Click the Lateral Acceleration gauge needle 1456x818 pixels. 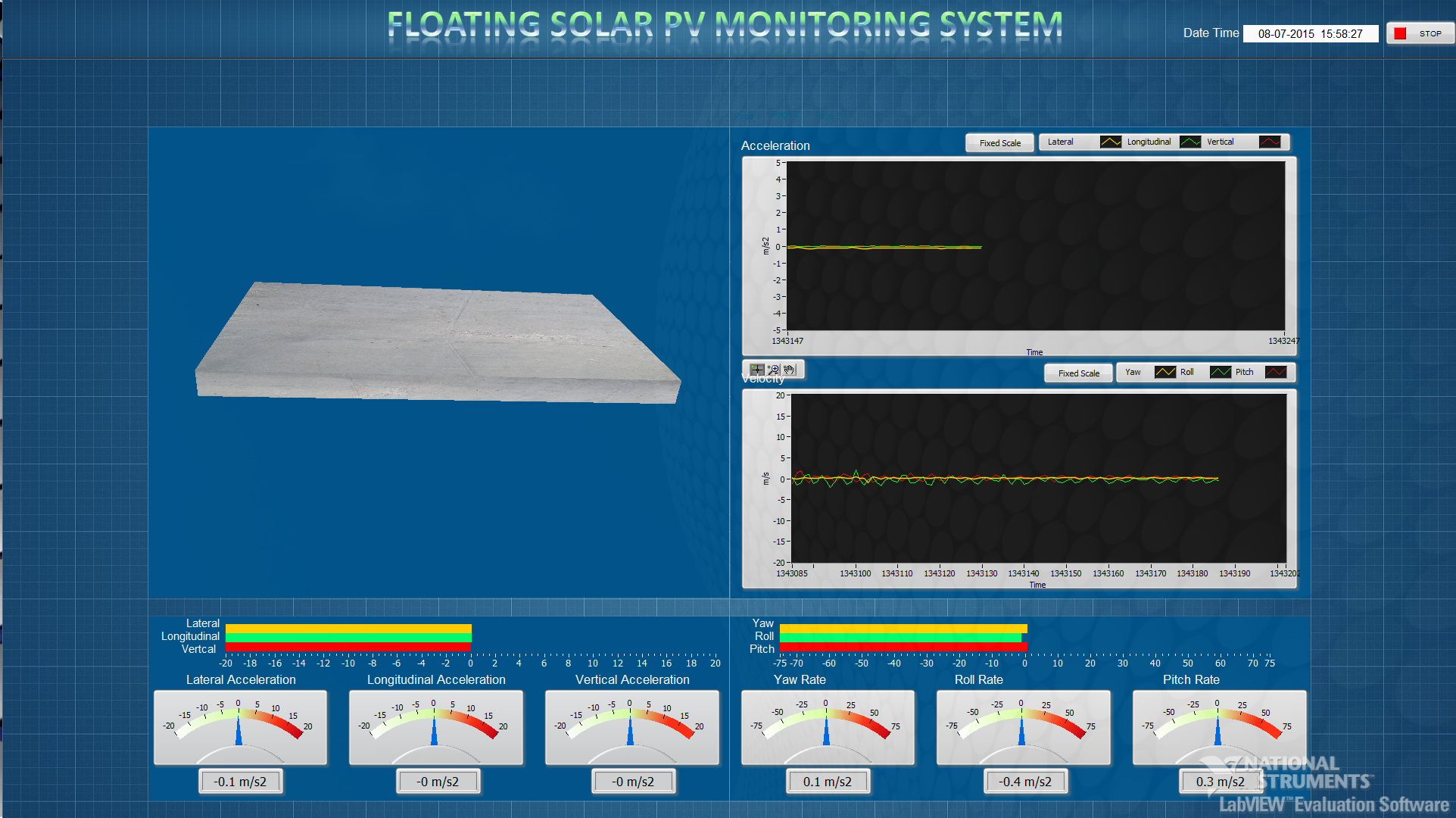coord(239,730)
